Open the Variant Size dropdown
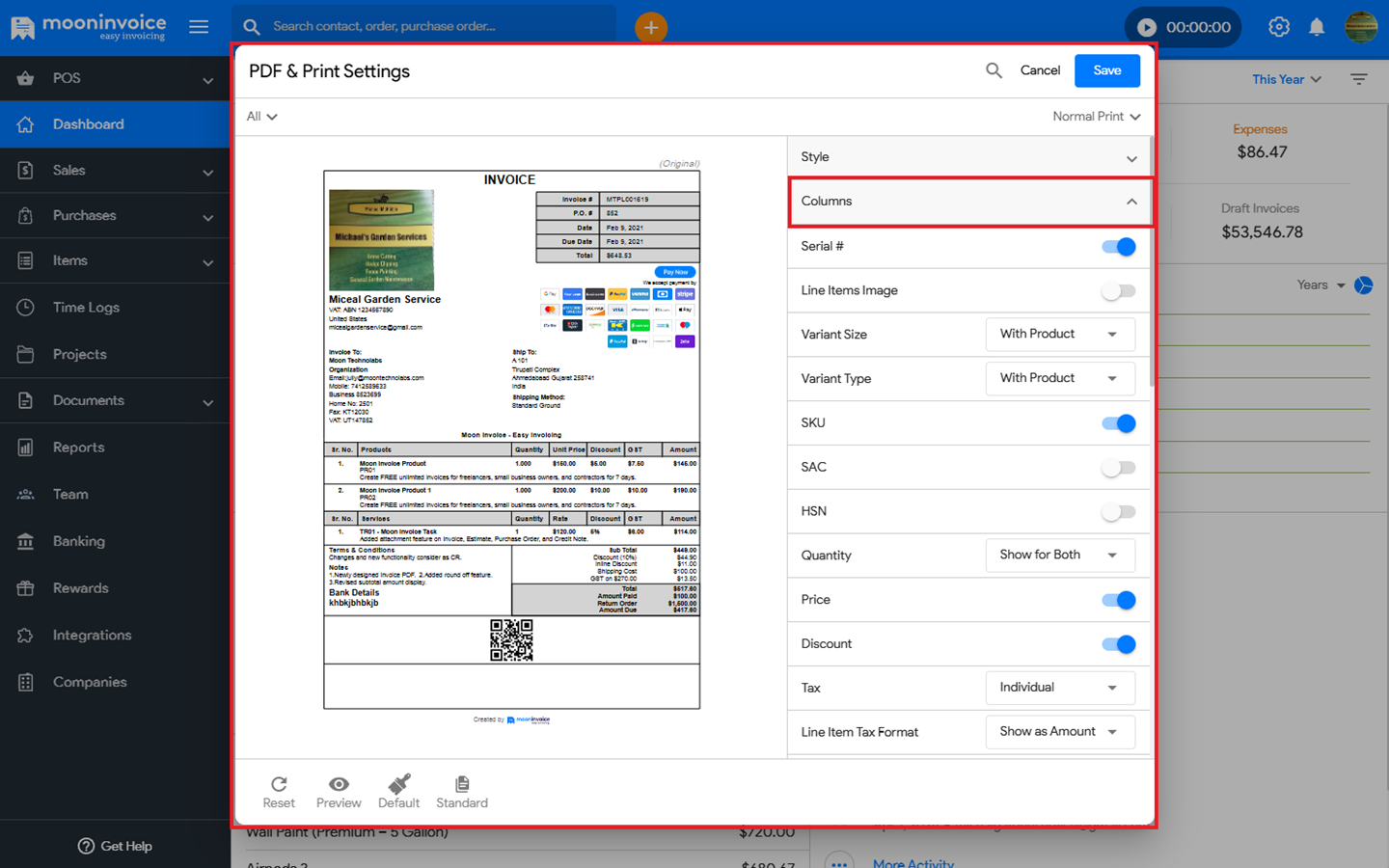The image size is (1389, 868). (x=1060, y=335)
